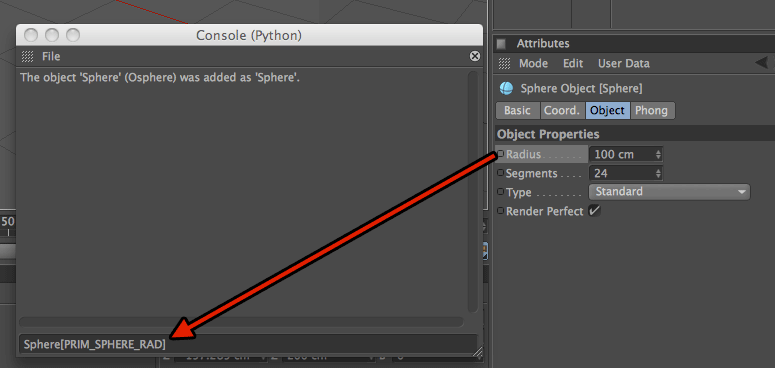Screen dimensions: 775x368
Task: Open the Mode menu in Attributes
Action: tap(533, 63)
